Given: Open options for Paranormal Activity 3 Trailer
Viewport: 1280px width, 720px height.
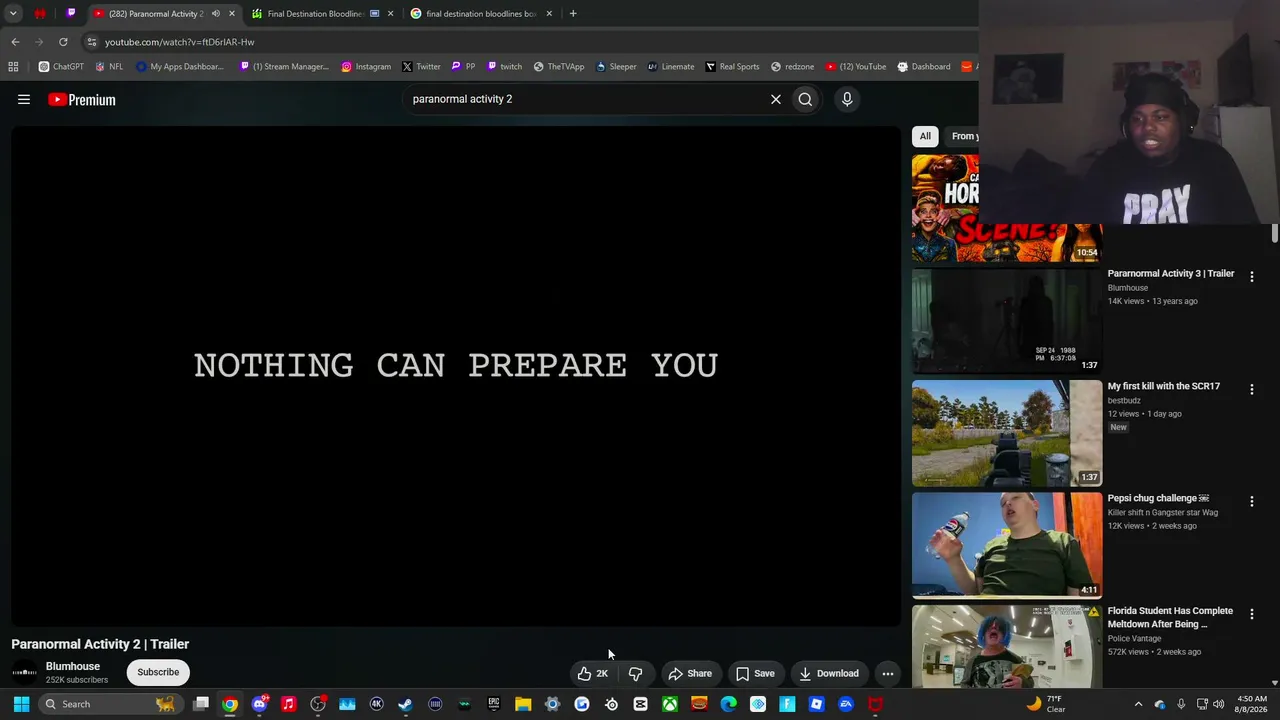Looking at the screenshot, I should pyautogui.click(x=1251, y=276).
